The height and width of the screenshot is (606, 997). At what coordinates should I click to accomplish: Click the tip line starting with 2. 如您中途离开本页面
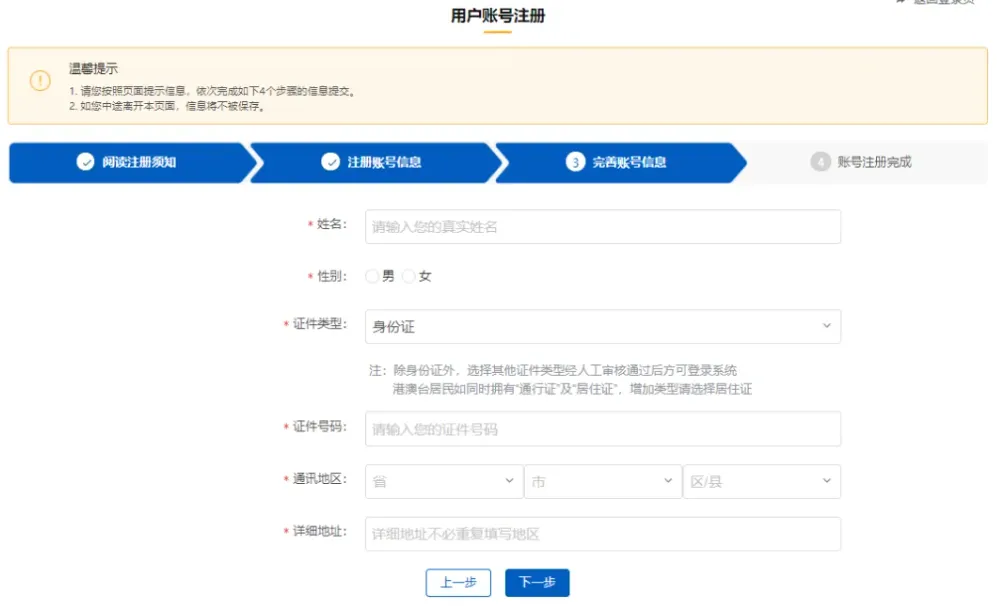point(167,106)
